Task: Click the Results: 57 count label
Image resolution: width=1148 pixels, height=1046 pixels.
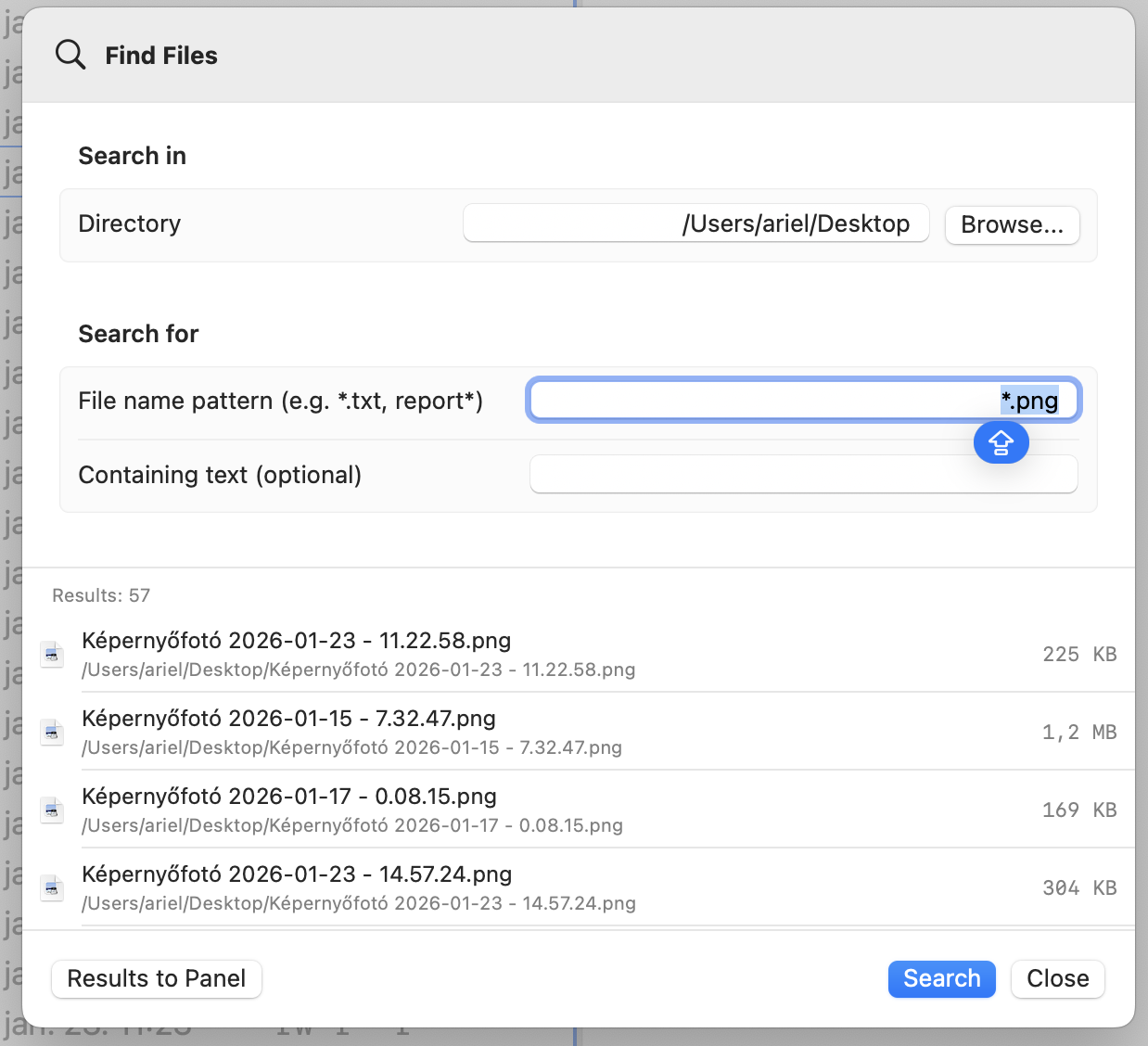Action: [100, 595]
